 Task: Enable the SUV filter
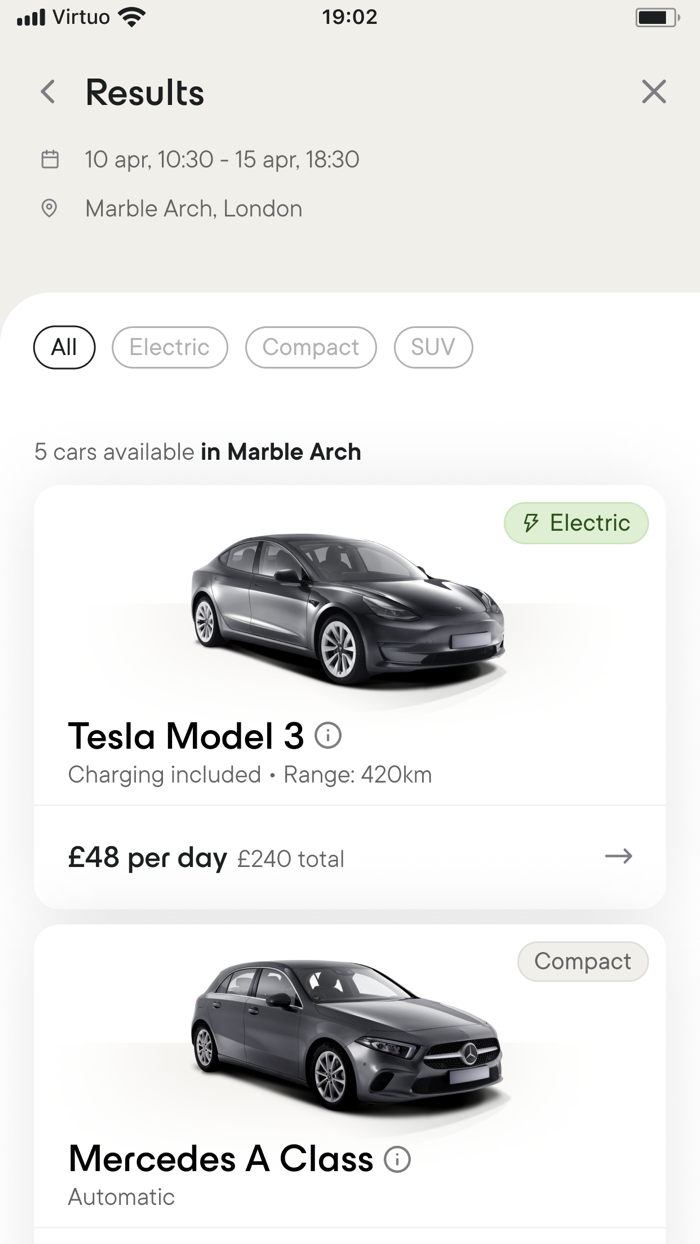[x=433, y=347]
